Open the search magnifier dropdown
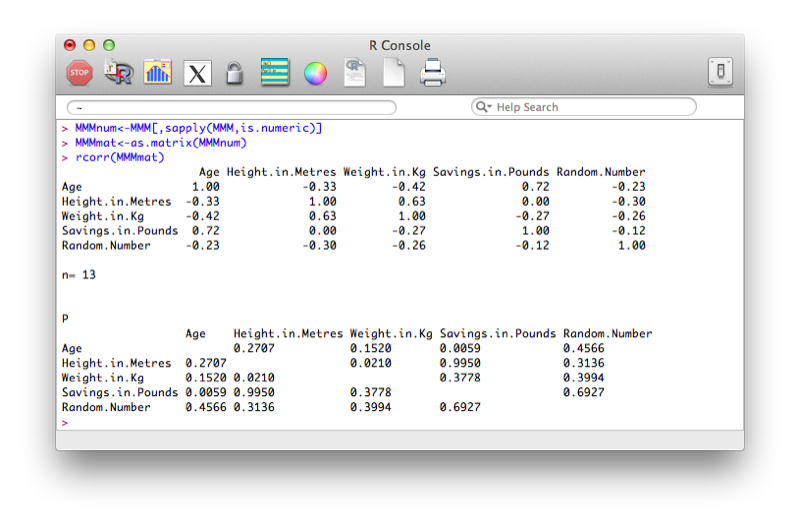Screen dimensions: 800x528 coord(483,107)
